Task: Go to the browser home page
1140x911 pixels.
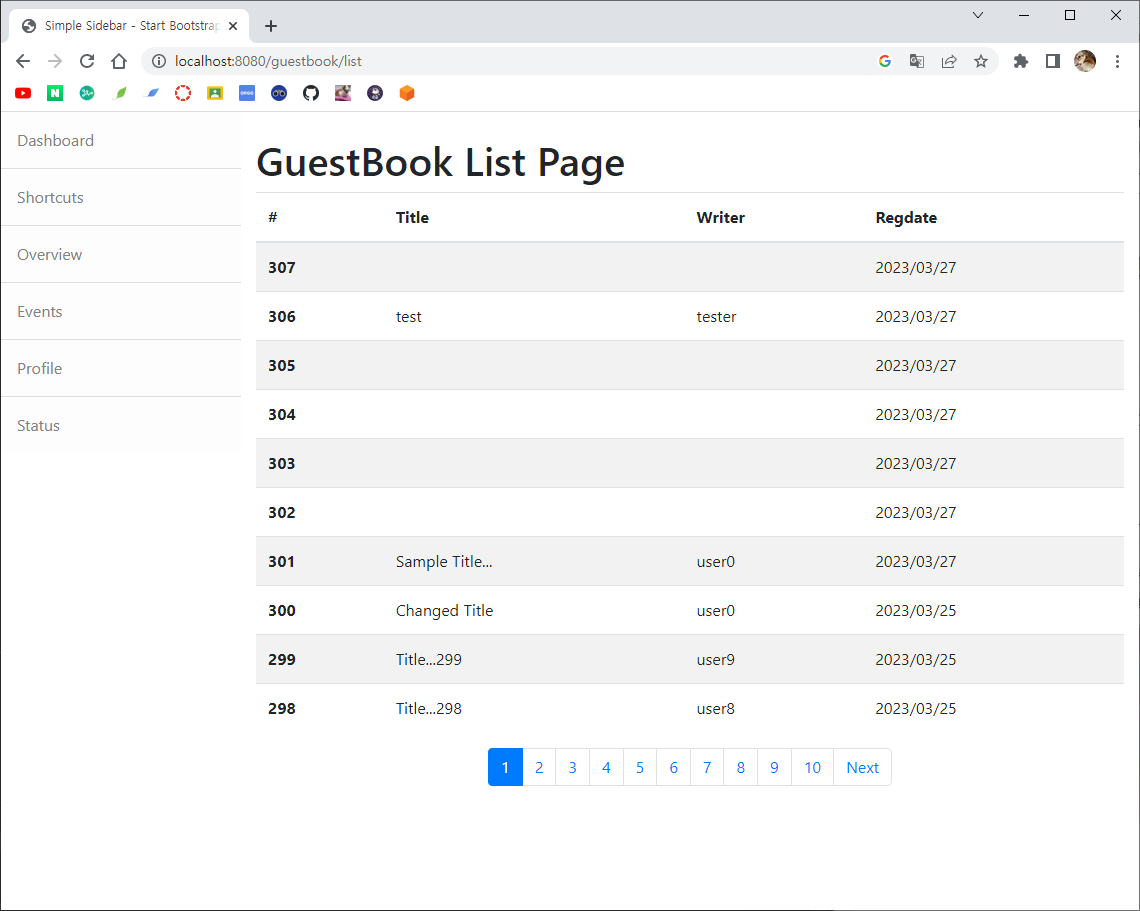Action: tap(119, 61)
